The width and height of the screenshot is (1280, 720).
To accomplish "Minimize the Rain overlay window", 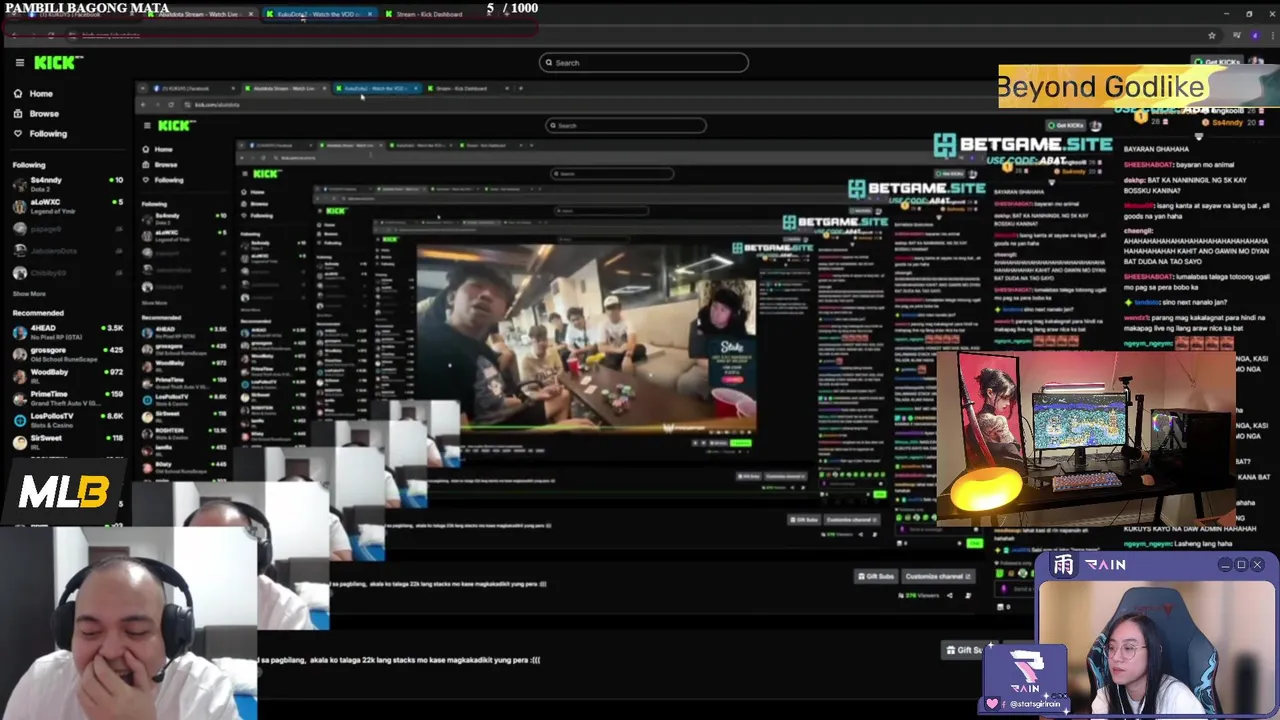I will 1225,565.
